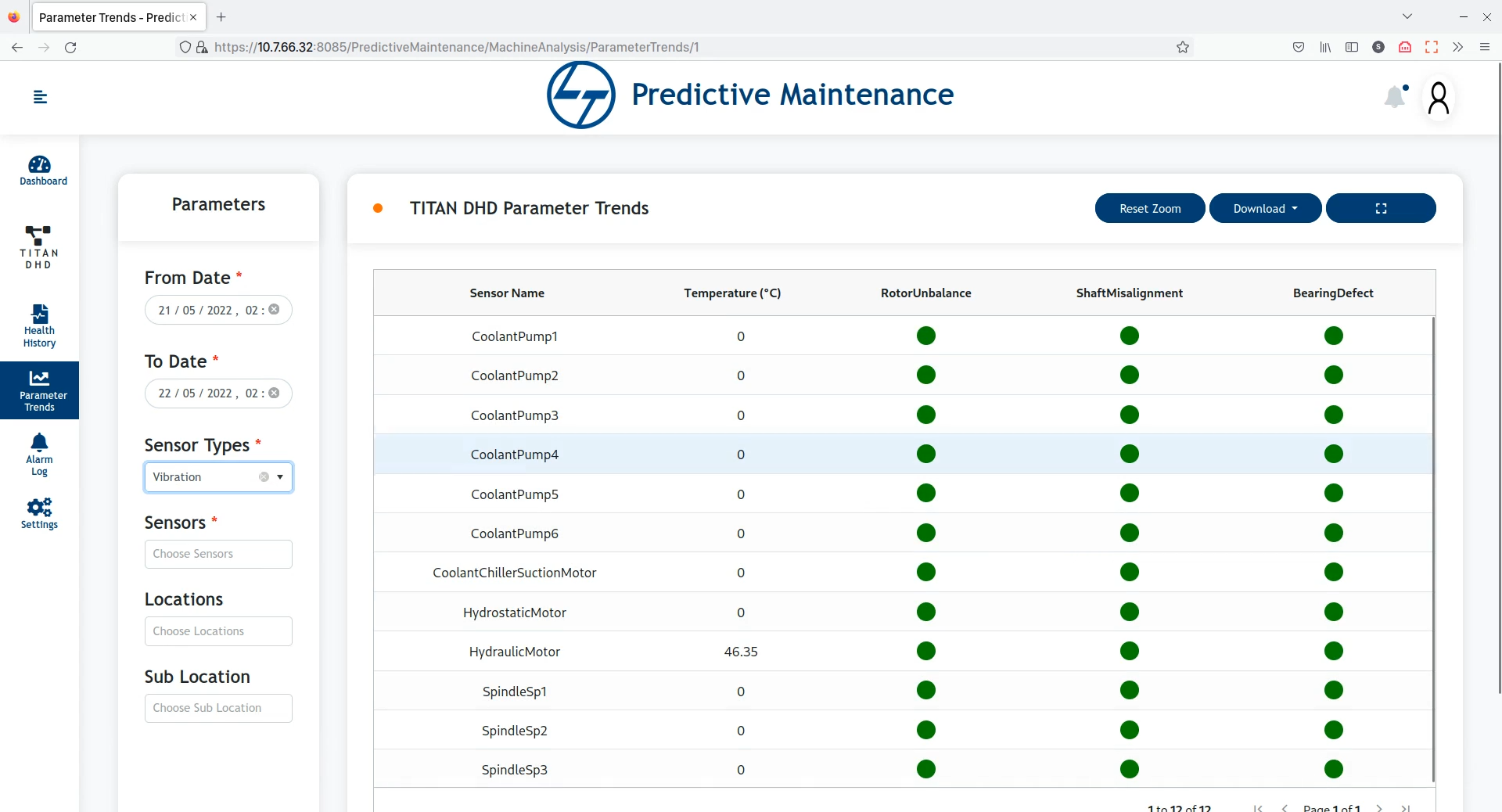This screenshot has width=1502, height=812.
Task: Open TITAN DHD machine page
Action: [x=38, y=247]
